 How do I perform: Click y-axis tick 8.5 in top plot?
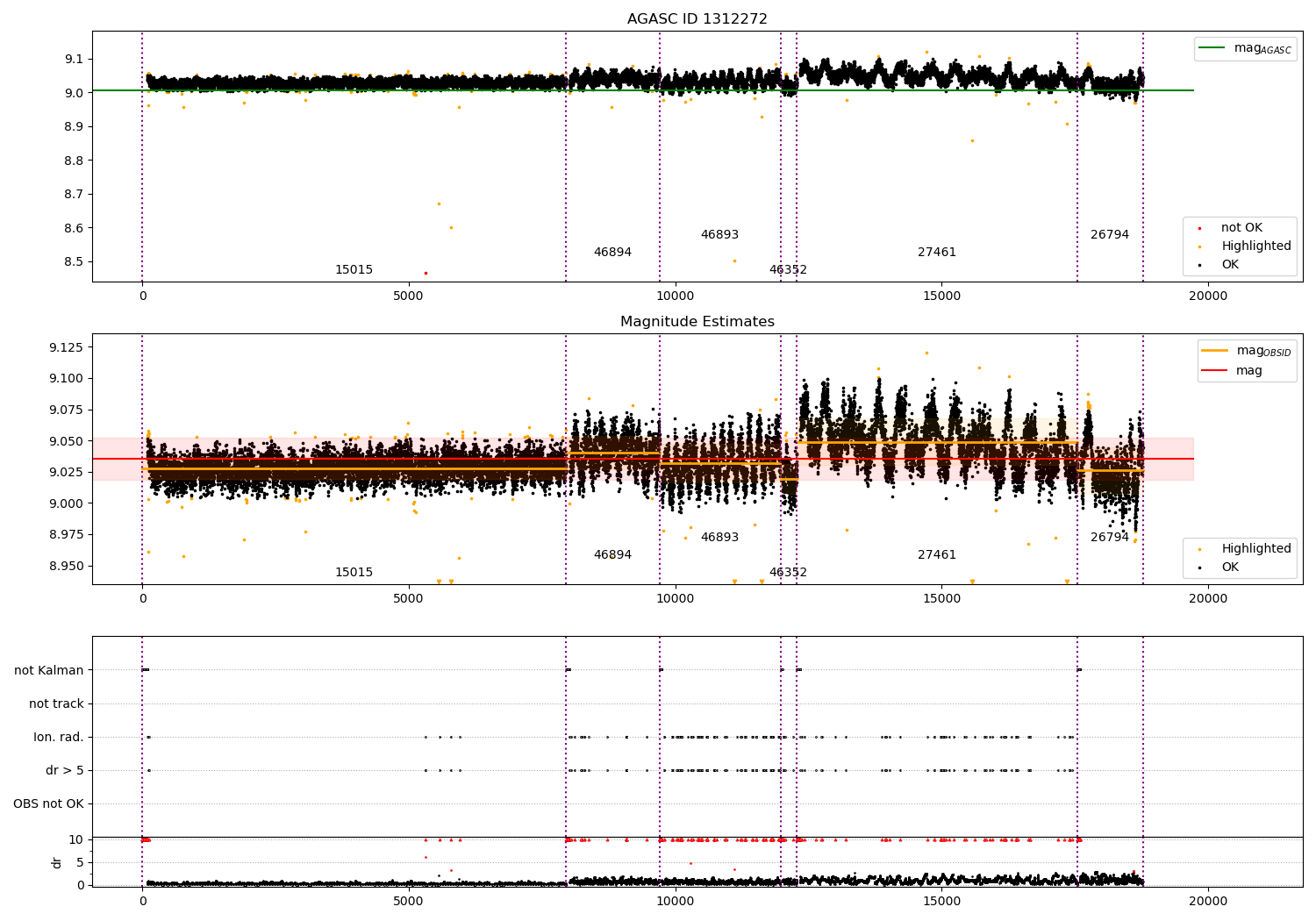74,261
